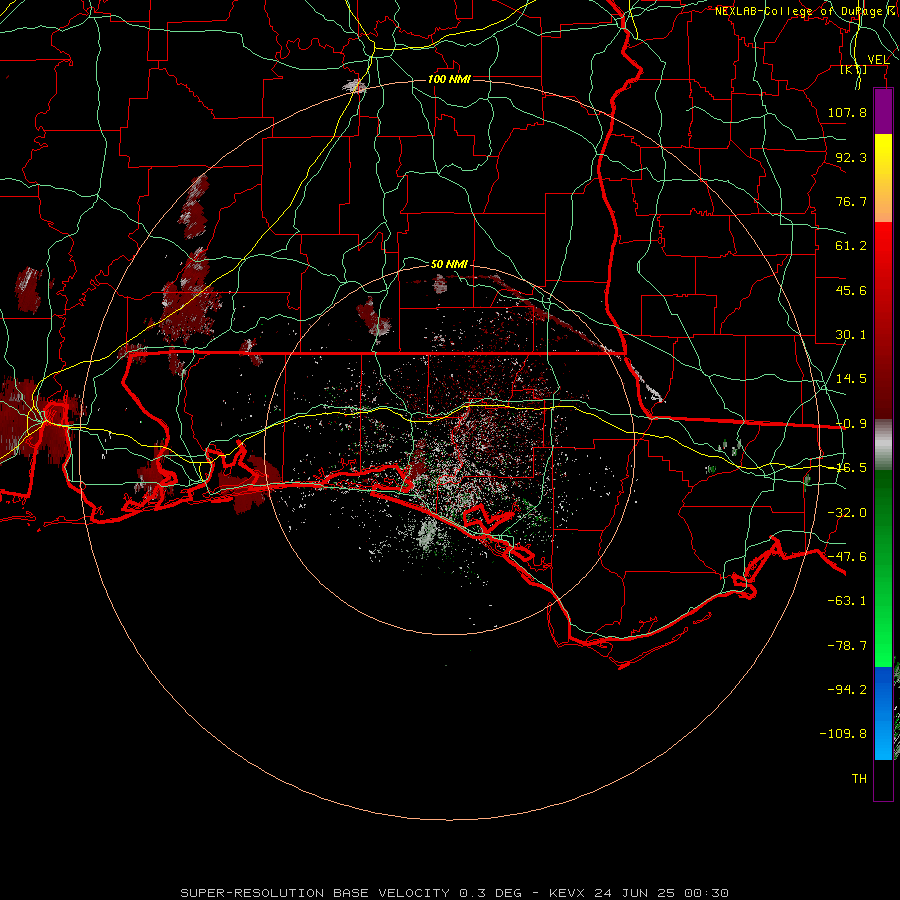This screenshot has width=900, height=900.
Task: Click the NEXLAB-College of DuPage label
Action: 798,11
